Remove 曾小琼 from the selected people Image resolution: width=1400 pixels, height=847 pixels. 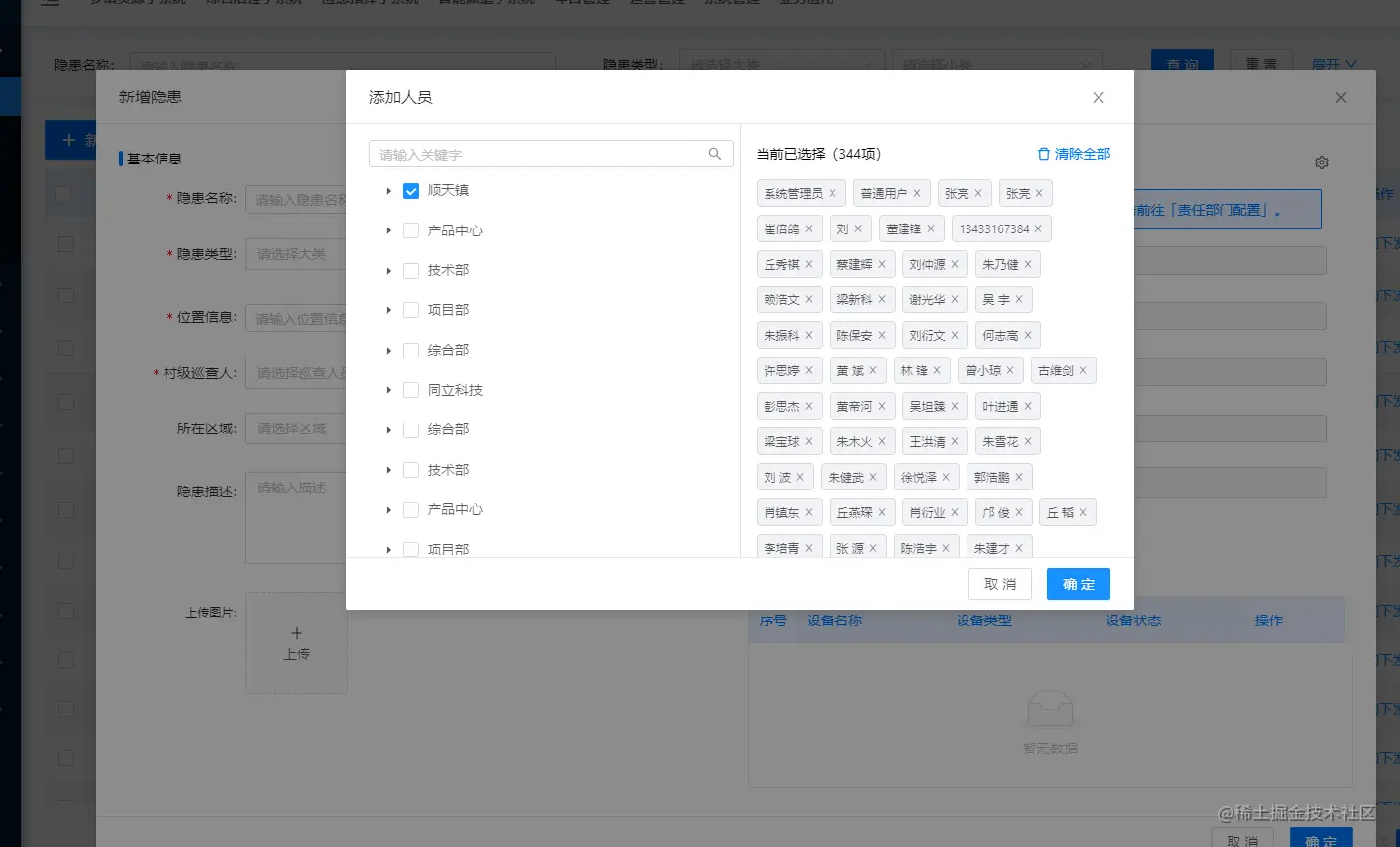point(1010,371)
